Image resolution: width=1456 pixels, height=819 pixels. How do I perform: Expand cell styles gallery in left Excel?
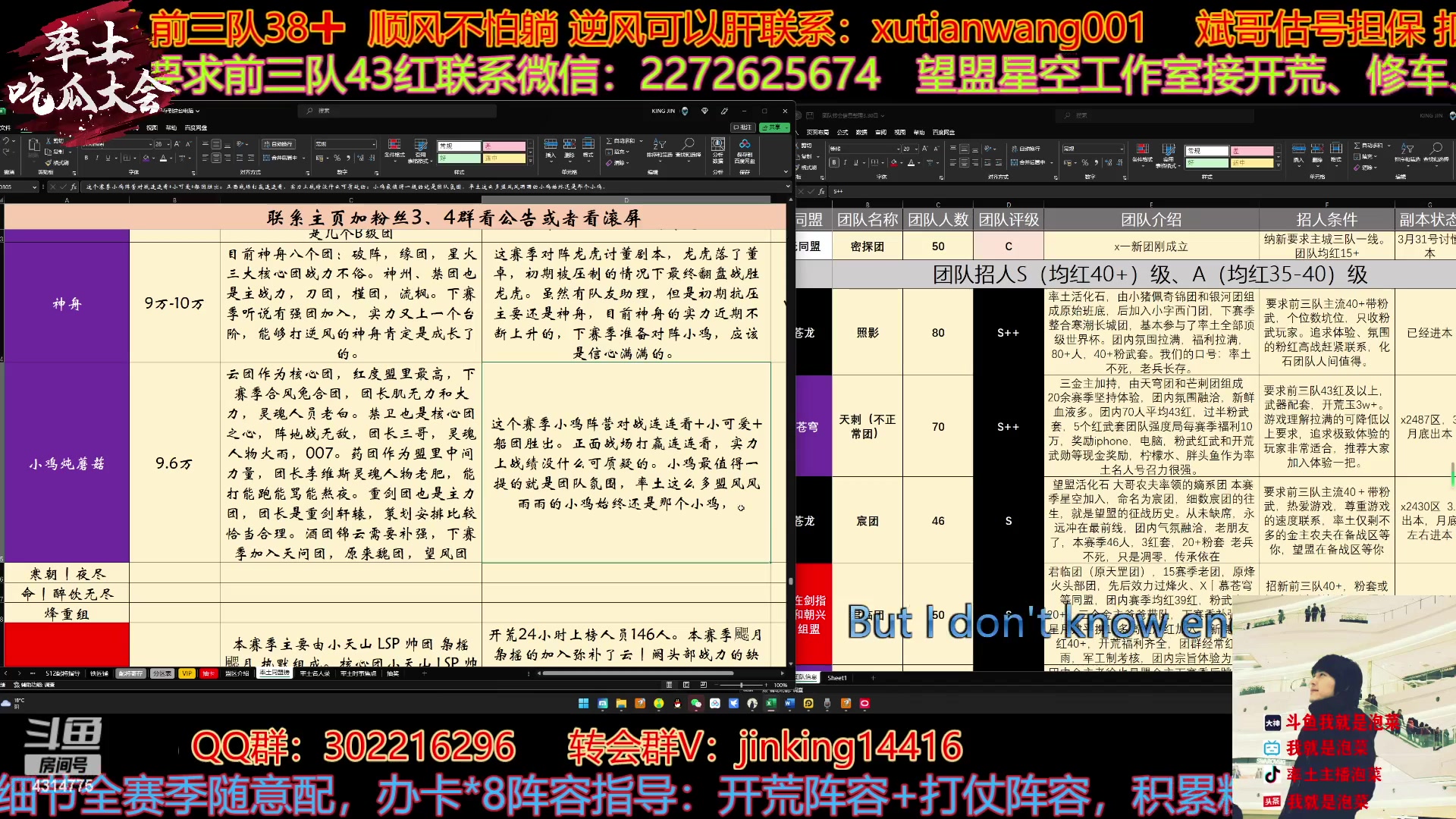pos(531,161)
